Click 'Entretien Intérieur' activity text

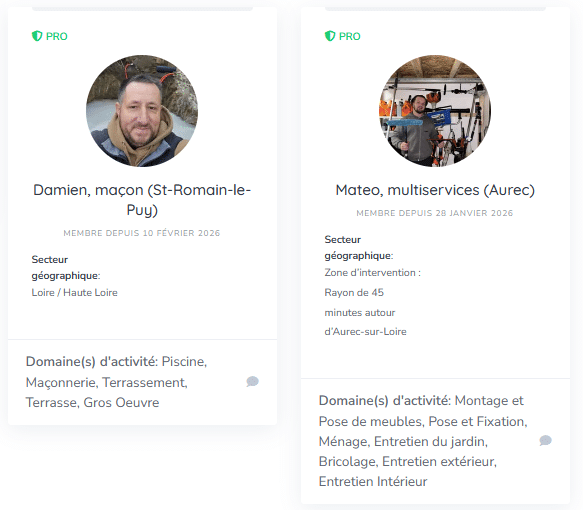click(x=373, y=481)
